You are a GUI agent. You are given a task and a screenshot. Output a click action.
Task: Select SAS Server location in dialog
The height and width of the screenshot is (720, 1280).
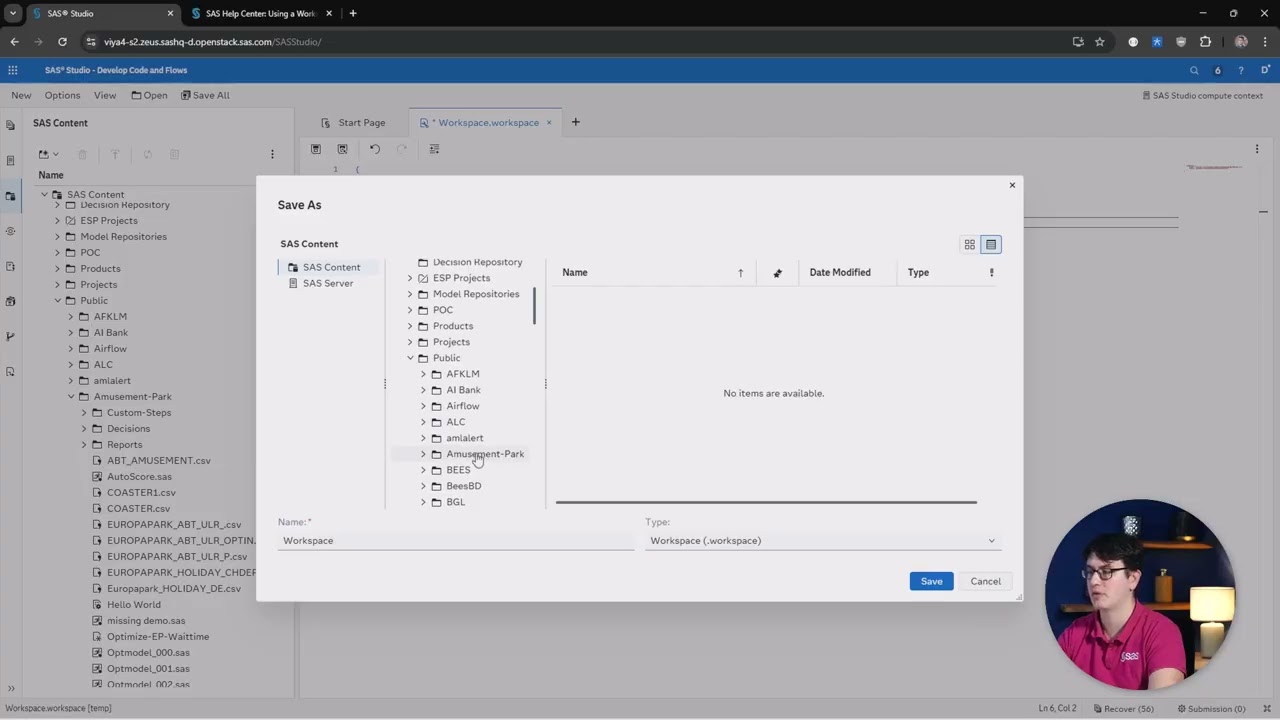(328, 283)
